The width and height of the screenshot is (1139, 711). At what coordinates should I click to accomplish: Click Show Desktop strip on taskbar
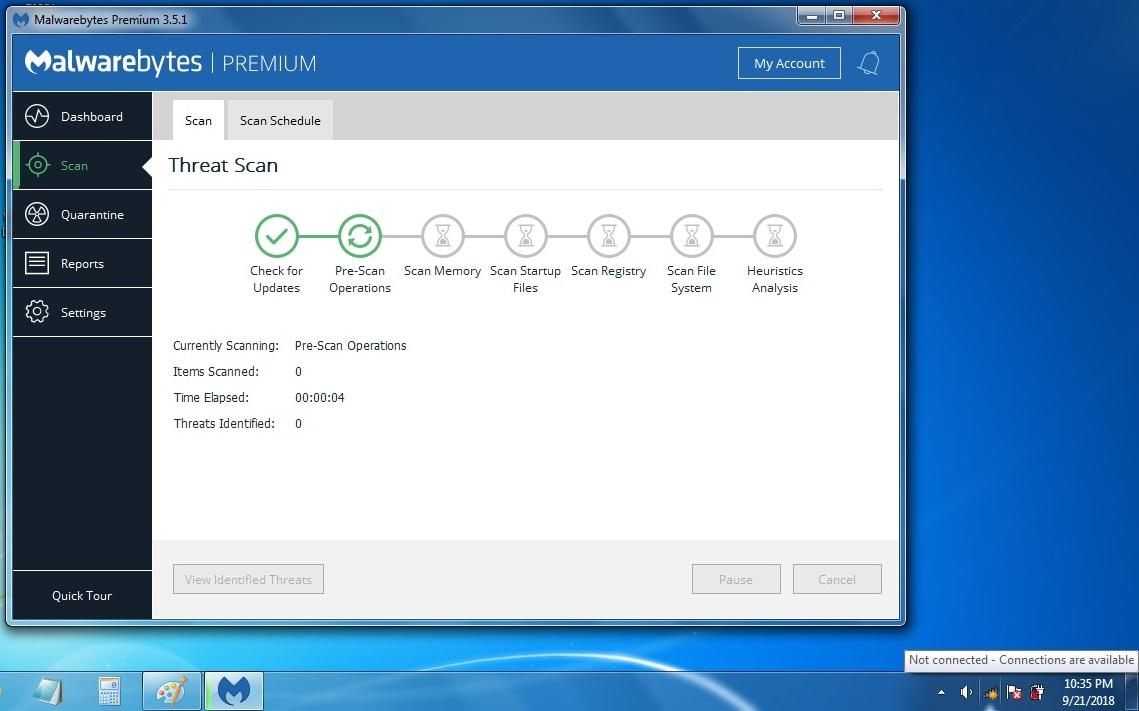(x=1132, y=691)
